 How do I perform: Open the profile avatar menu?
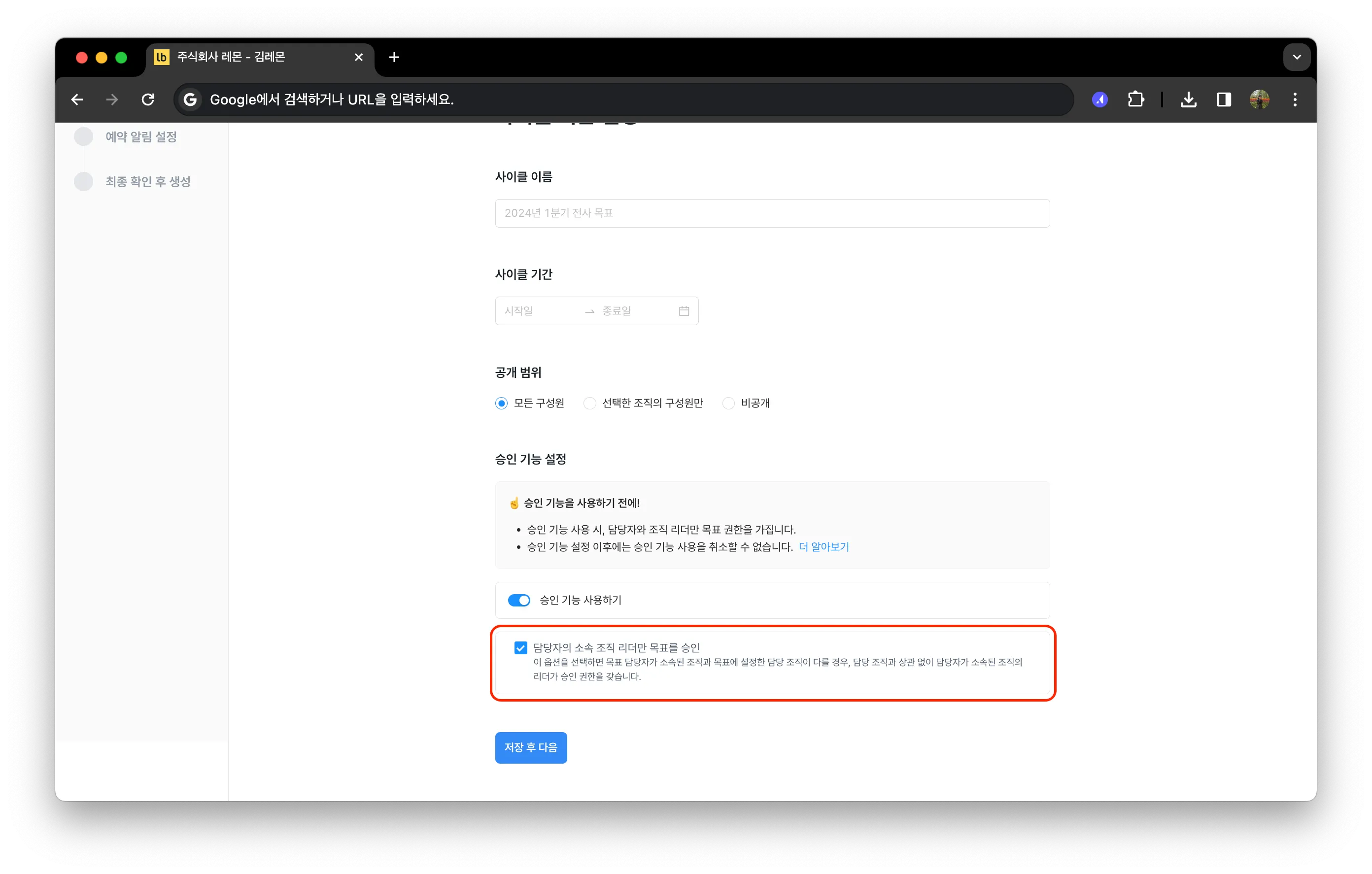pyautogui.click(x=1259, y=100)
